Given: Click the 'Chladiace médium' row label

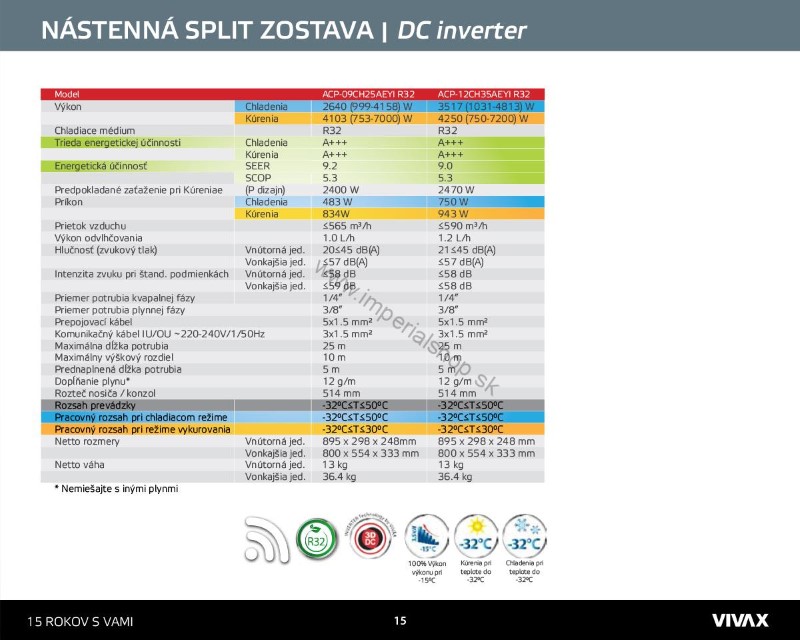Looking at the screenshot, I should (94, 131).
